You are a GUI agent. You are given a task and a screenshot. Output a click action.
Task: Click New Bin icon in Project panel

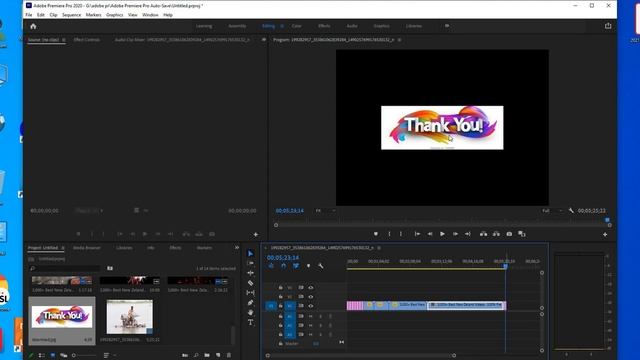pos(207,355)
